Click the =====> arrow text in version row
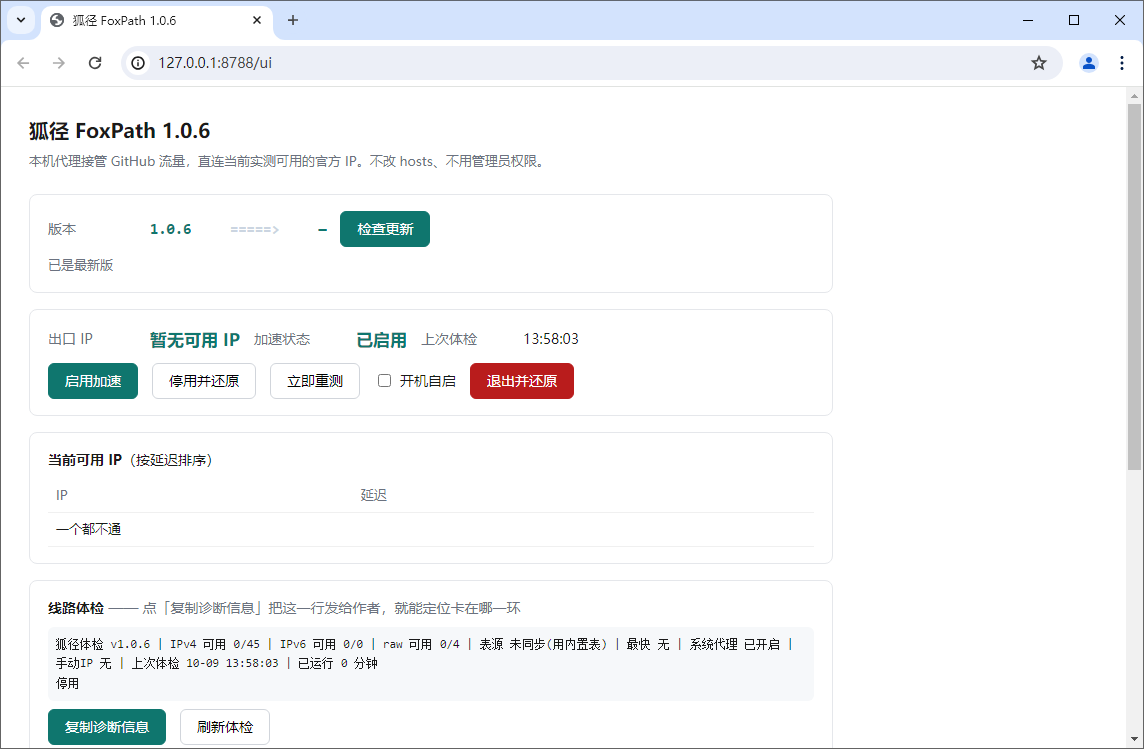 [x=255, y=229]
